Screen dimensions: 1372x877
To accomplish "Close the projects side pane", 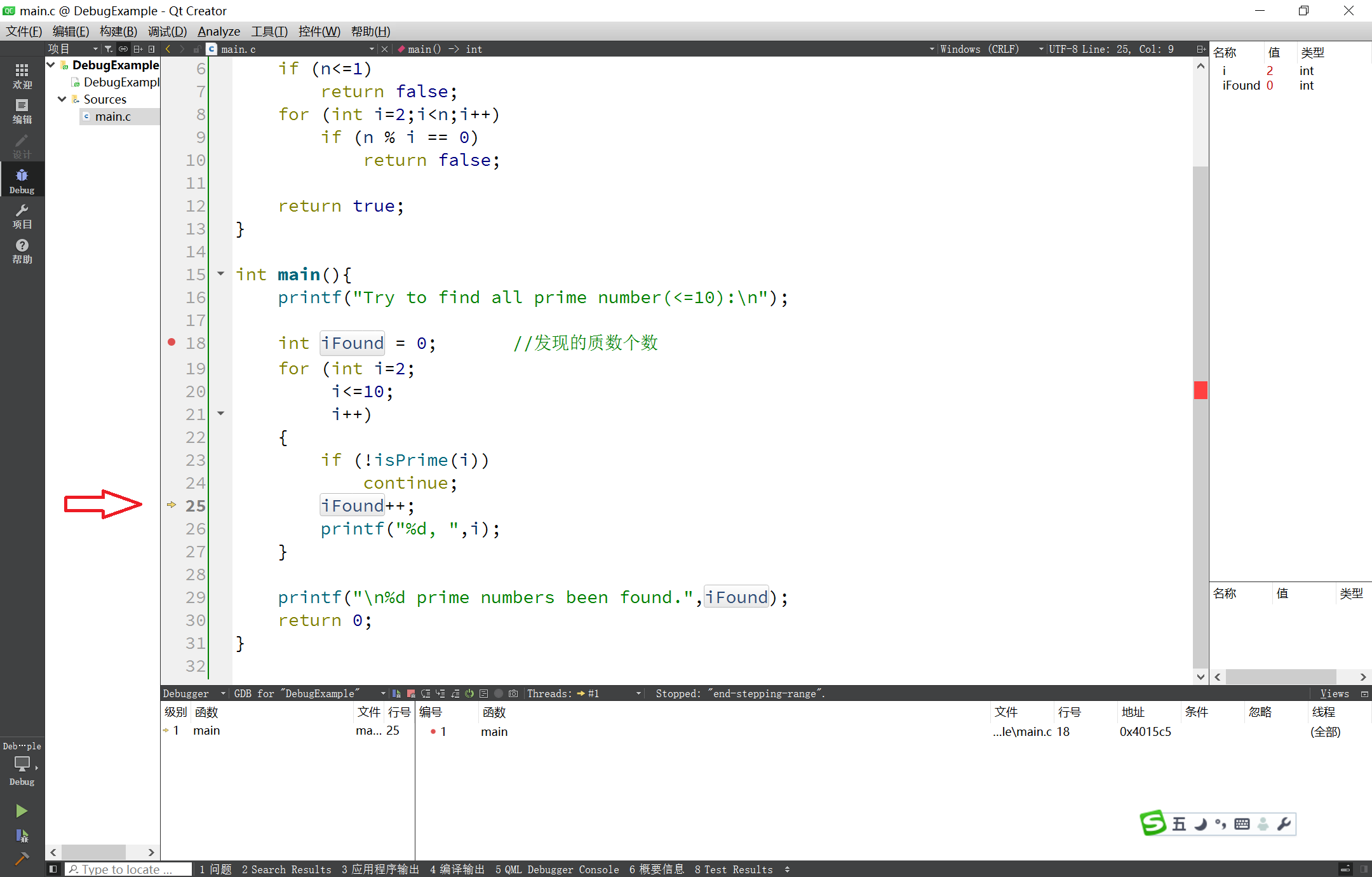I will 152,49.
